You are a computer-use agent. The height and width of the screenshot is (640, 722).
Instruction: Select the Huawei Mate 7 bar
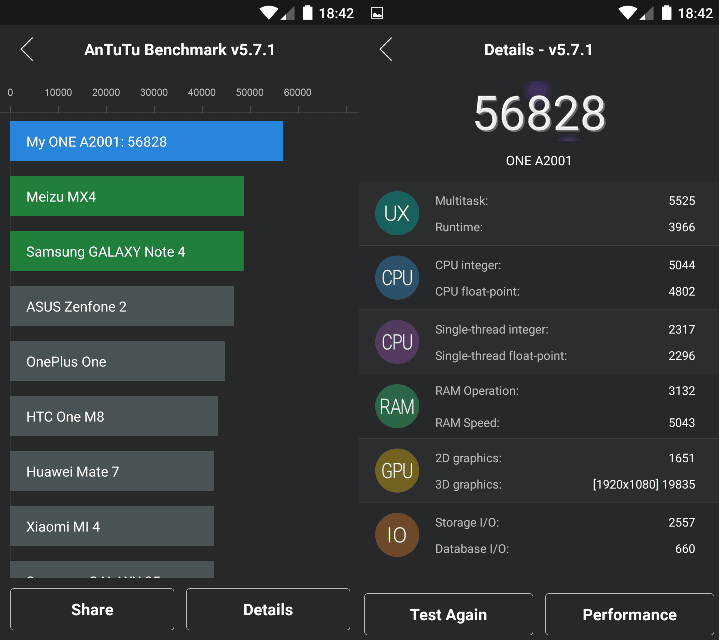click(x=112, y=471)
